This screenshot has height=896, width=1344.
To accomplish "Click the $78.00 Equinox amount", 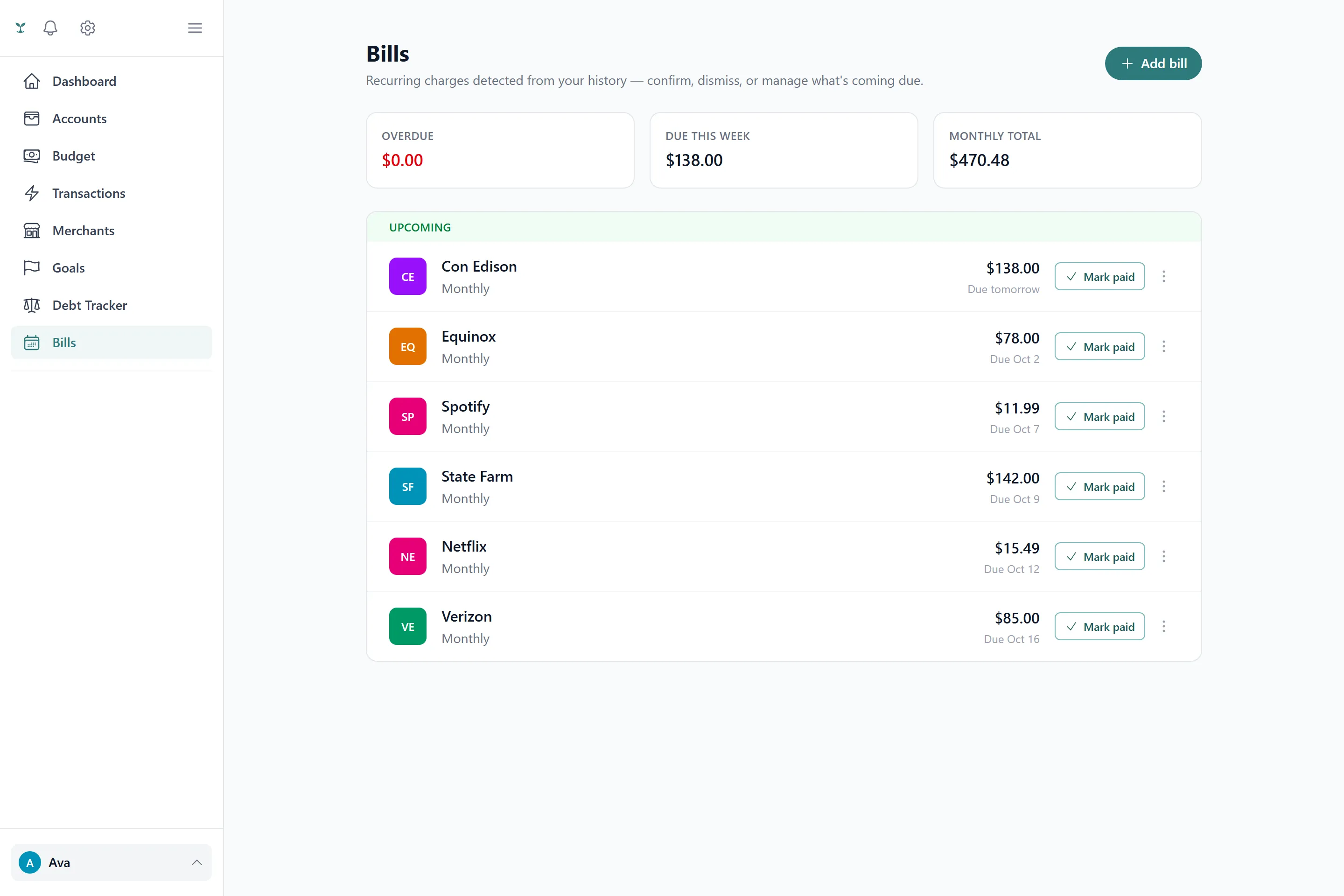I will coord(1016,338).
